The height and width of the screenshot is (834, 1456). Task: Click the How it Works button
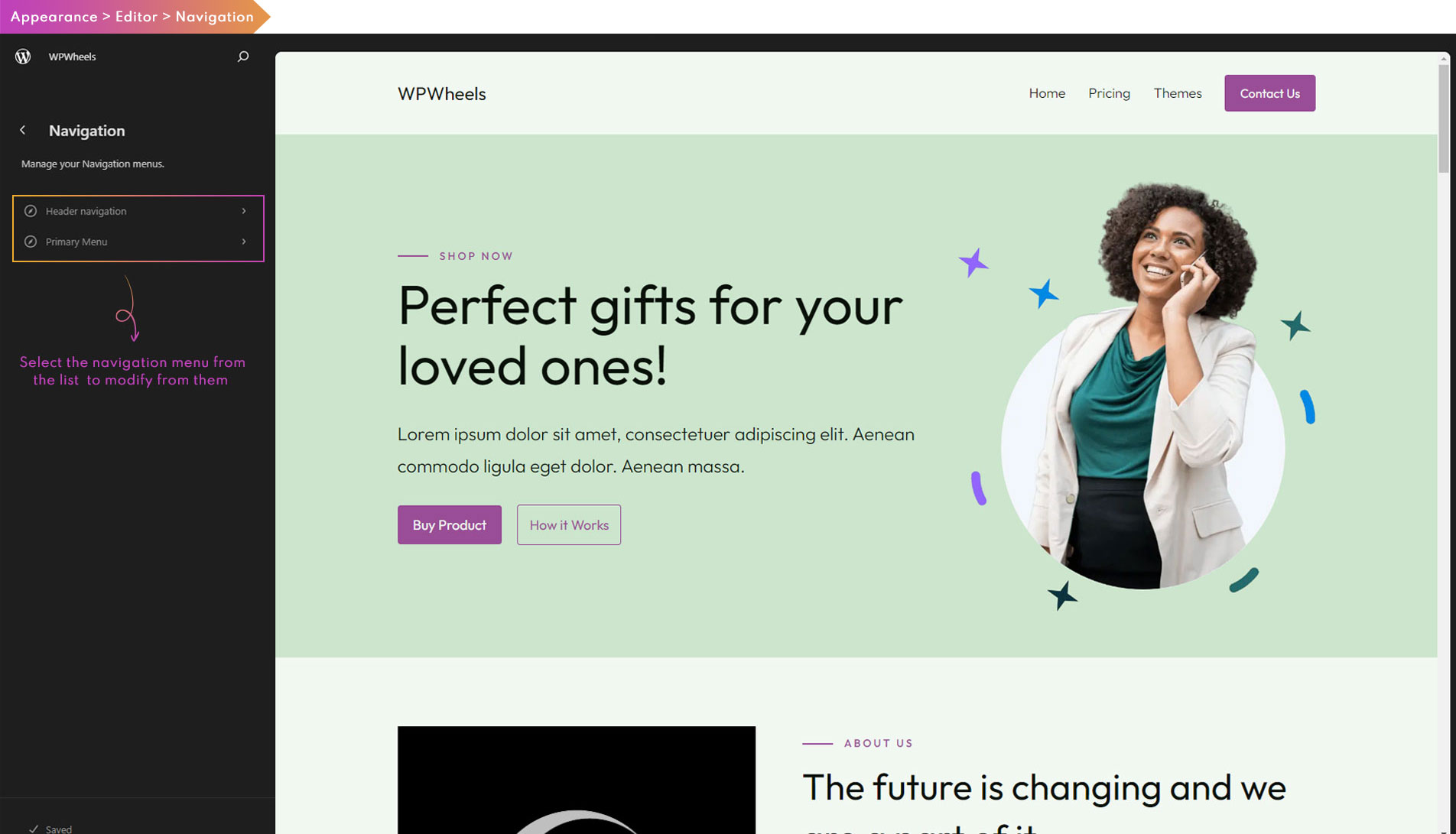[x=569, y=525]
